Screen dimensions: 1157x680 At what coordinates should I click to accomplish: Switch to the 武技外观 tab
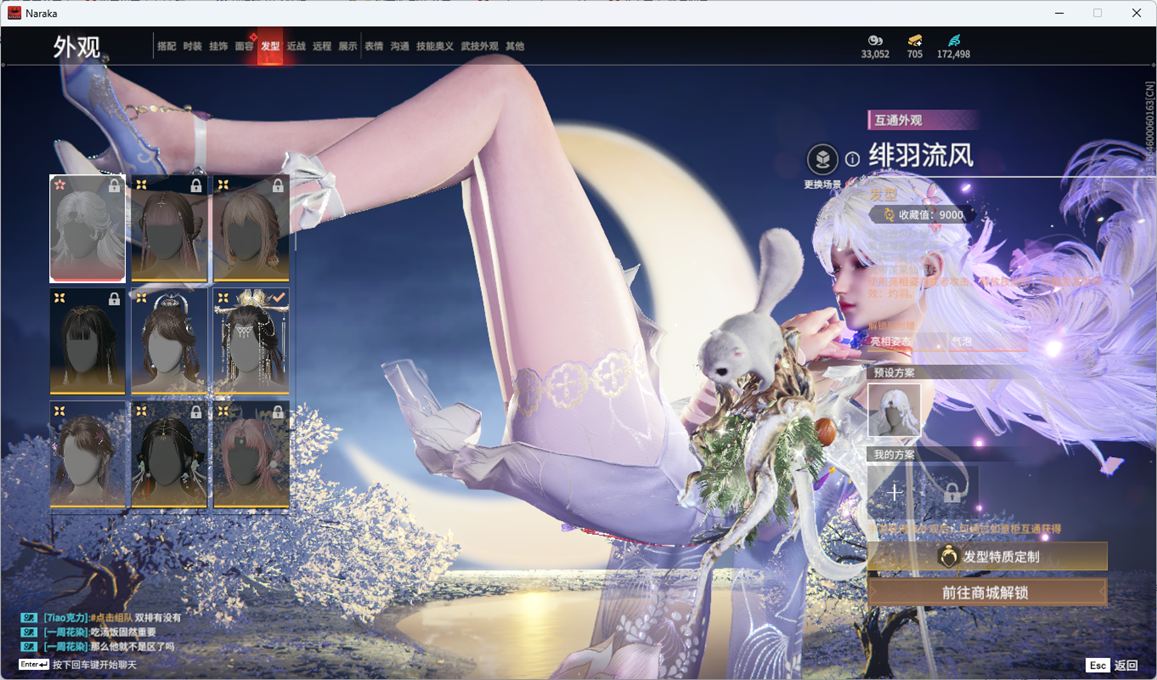click(480, 46)
